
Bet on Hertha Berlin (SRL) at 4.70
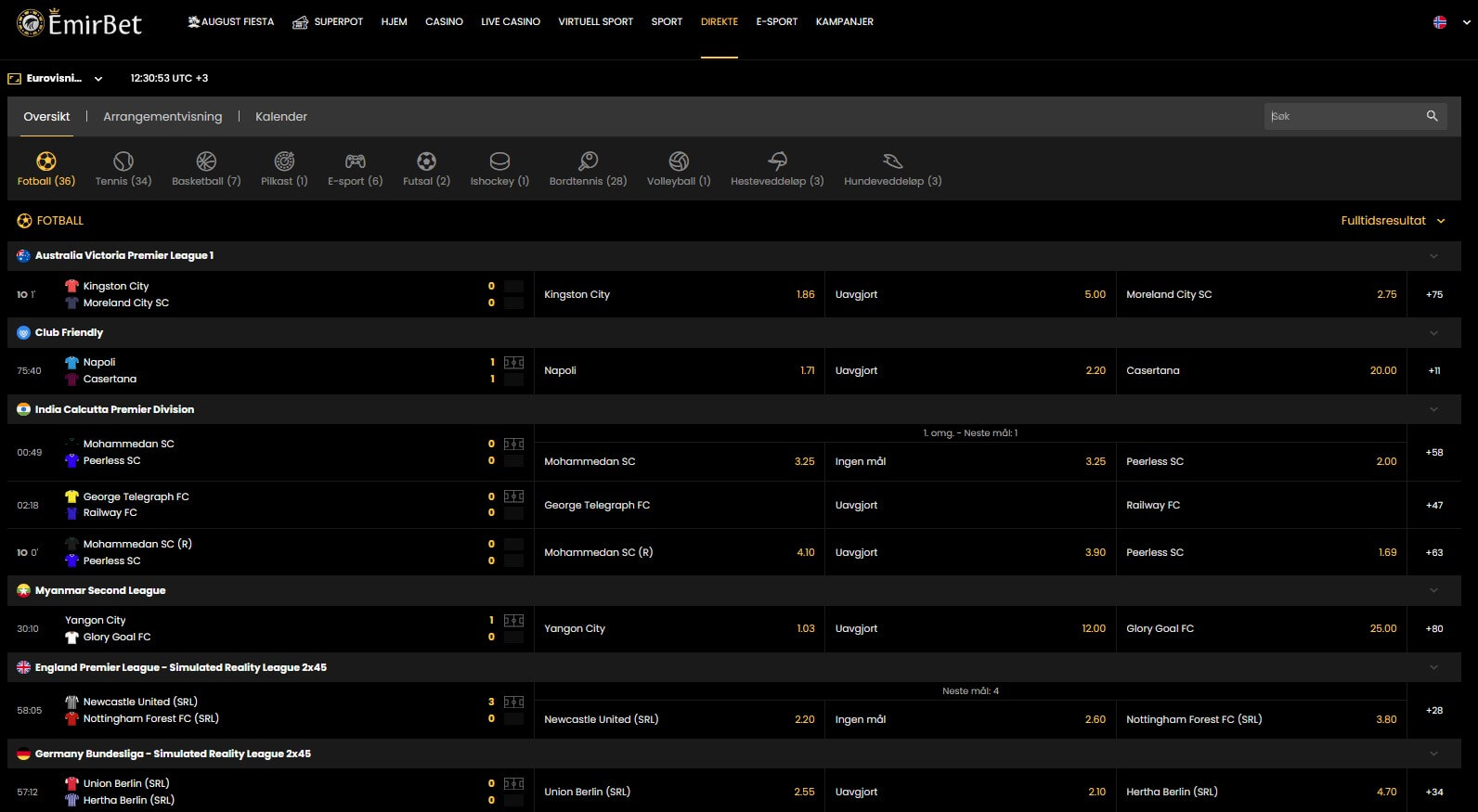pos(1262,792)
